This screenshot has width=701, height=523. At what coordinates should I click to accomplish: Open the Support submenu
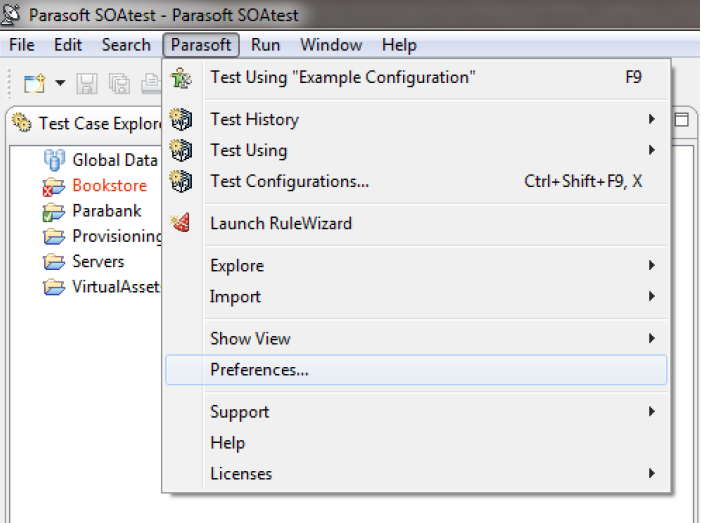416,412
